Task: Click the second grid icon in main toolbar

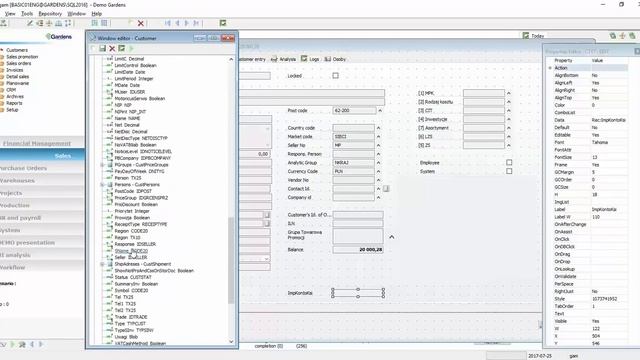Action: pyautogui.click(x=104, y=23)
